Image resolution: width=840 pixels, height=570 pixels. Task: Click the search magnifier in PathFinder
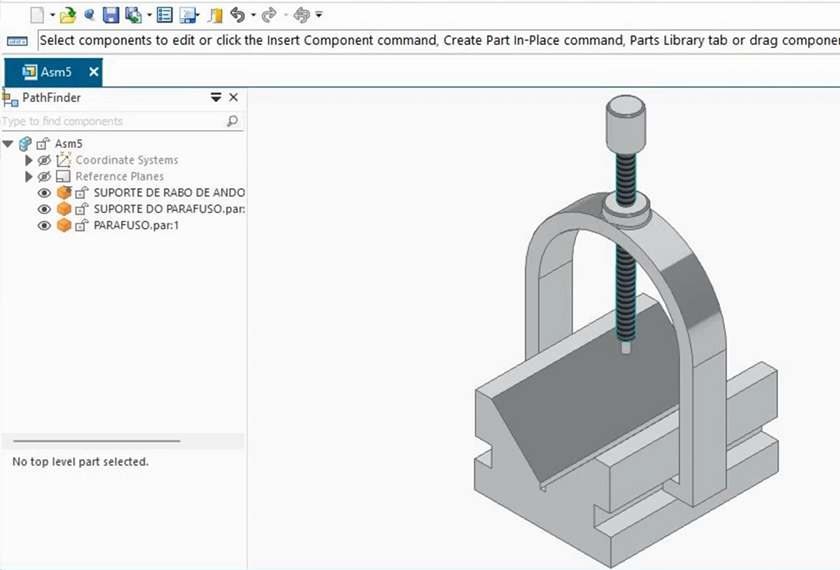tap(232, 121)
